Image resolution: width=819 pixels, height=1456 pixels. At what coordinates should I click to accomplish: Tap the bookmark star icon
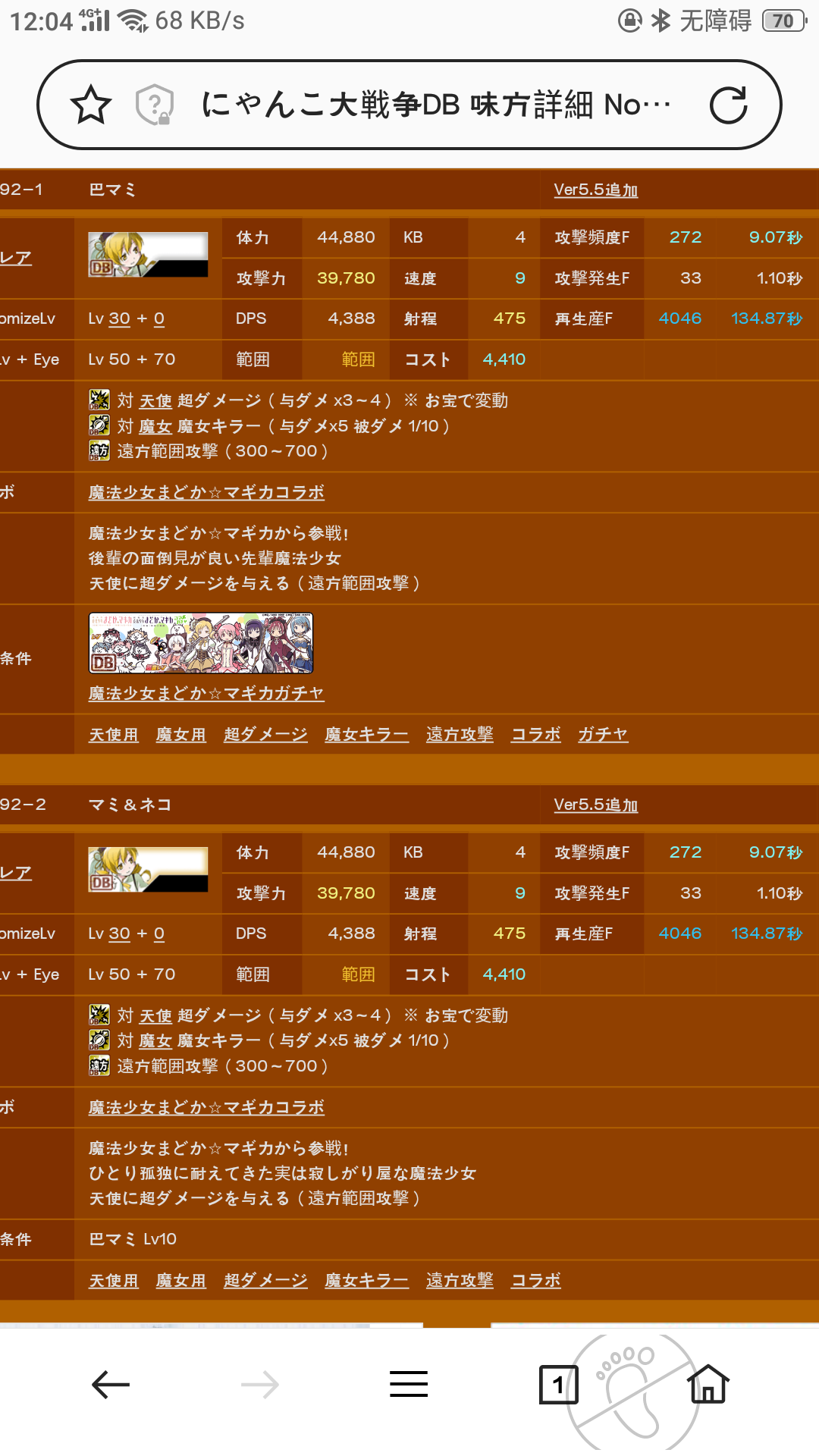click(91, 105)
